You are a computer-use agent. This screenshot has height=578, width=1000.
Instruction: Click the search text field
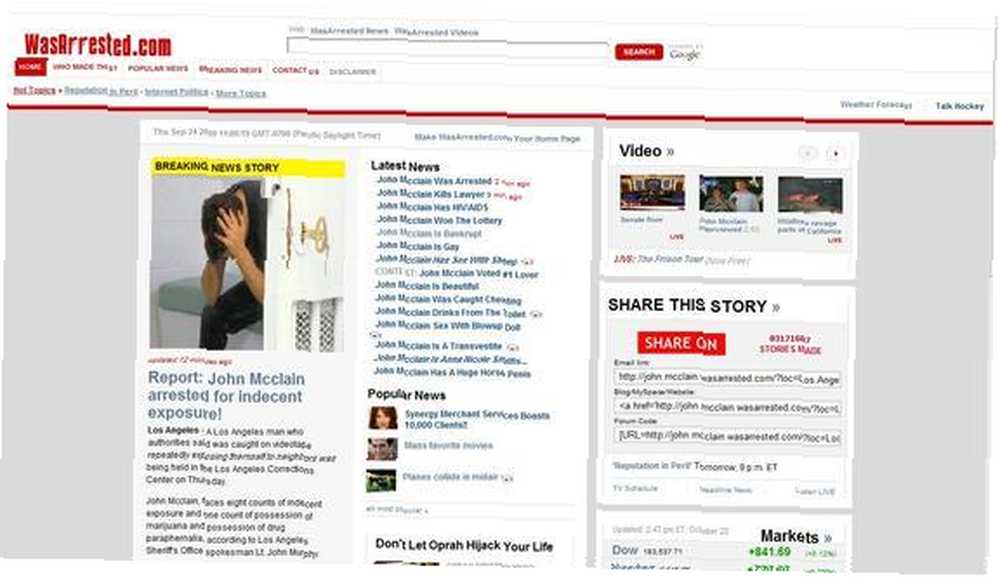[x=448, y=48]
